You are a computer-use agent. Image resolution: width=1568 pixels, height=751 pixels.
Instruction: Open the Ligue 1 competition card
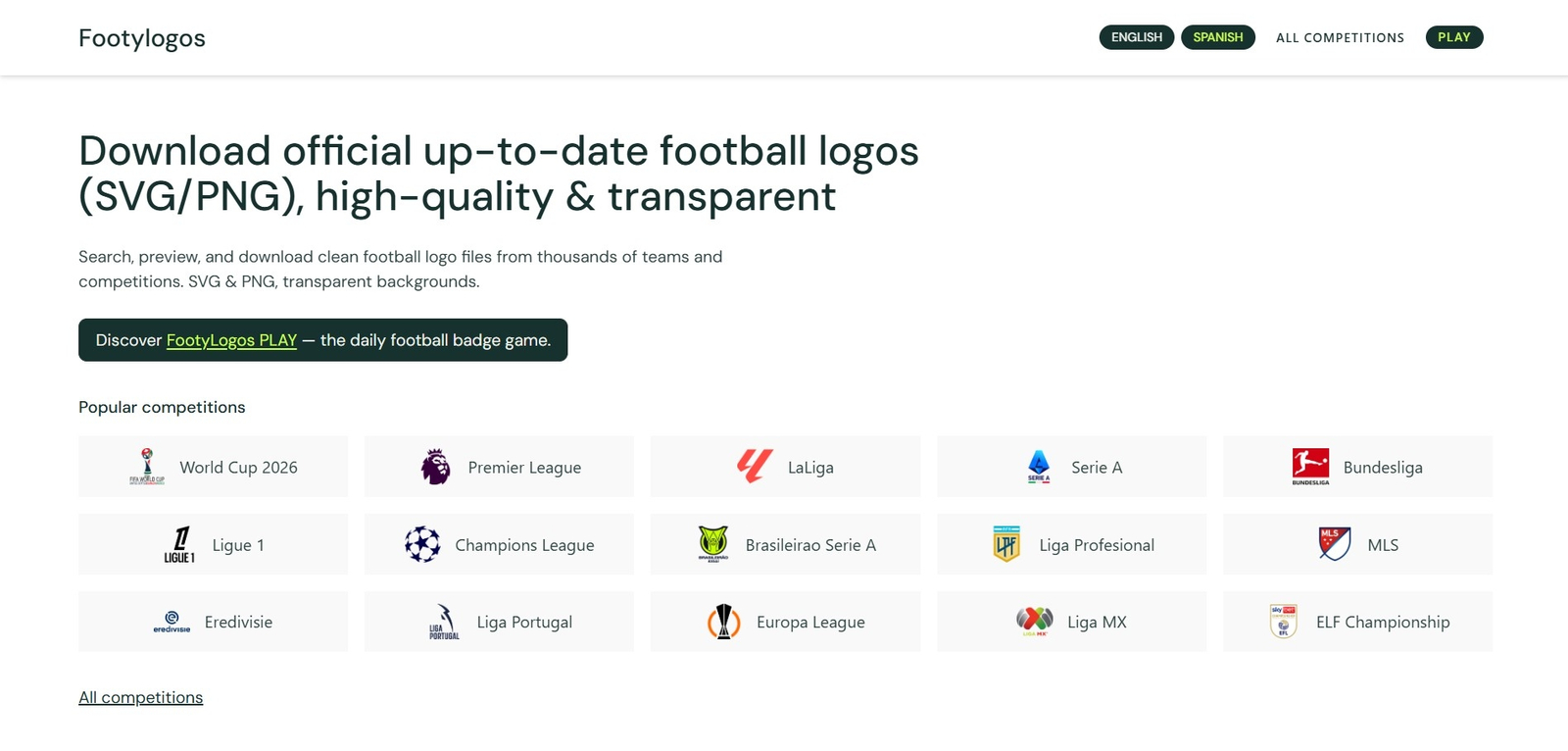click(213, 544)
